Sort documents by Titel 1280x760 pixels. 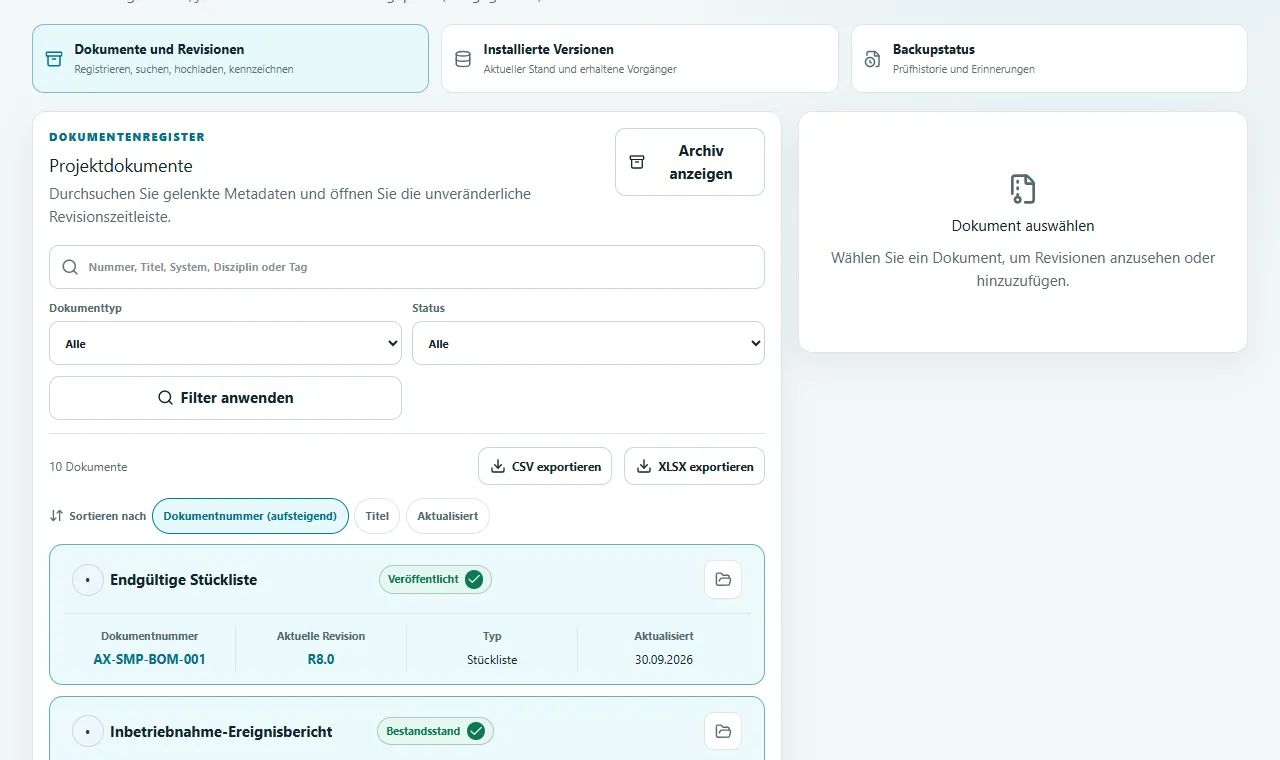point(377,516)
